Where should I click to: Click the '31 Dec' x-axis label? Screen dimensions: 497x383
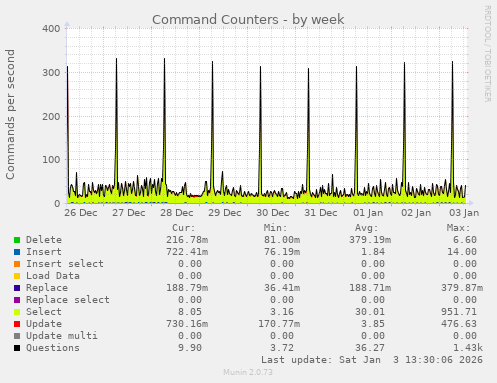tap(321, 213)
